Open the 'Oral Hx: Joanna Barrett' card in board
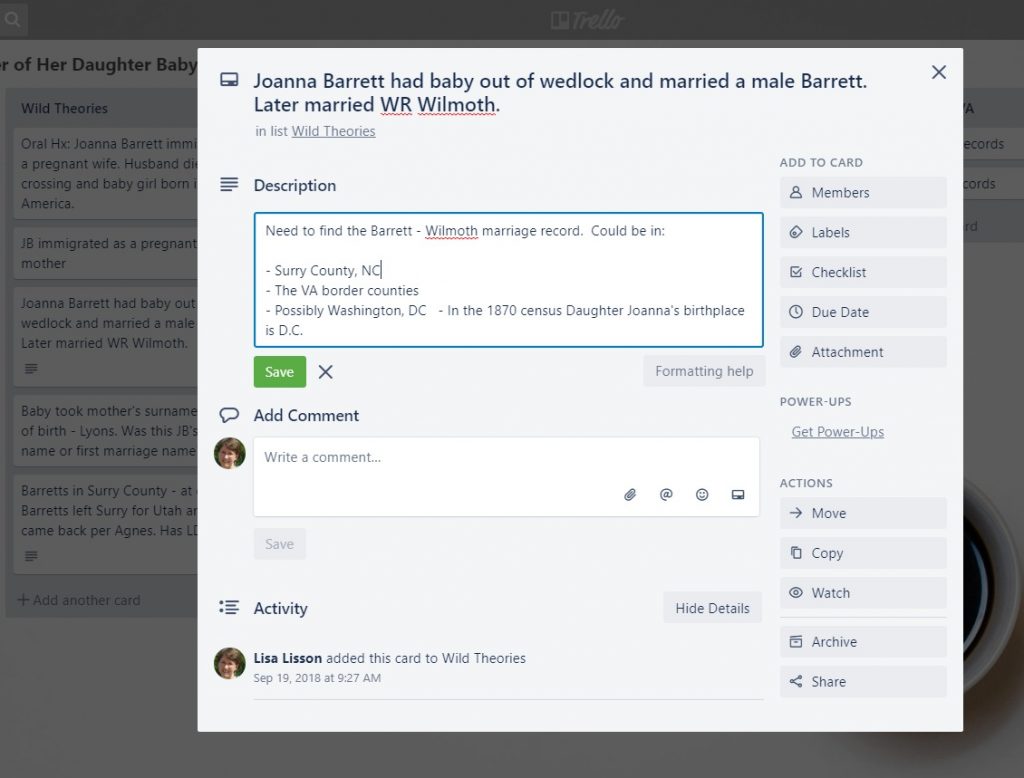The width and height of the screenshot is (1024, 778). (106, 174)
